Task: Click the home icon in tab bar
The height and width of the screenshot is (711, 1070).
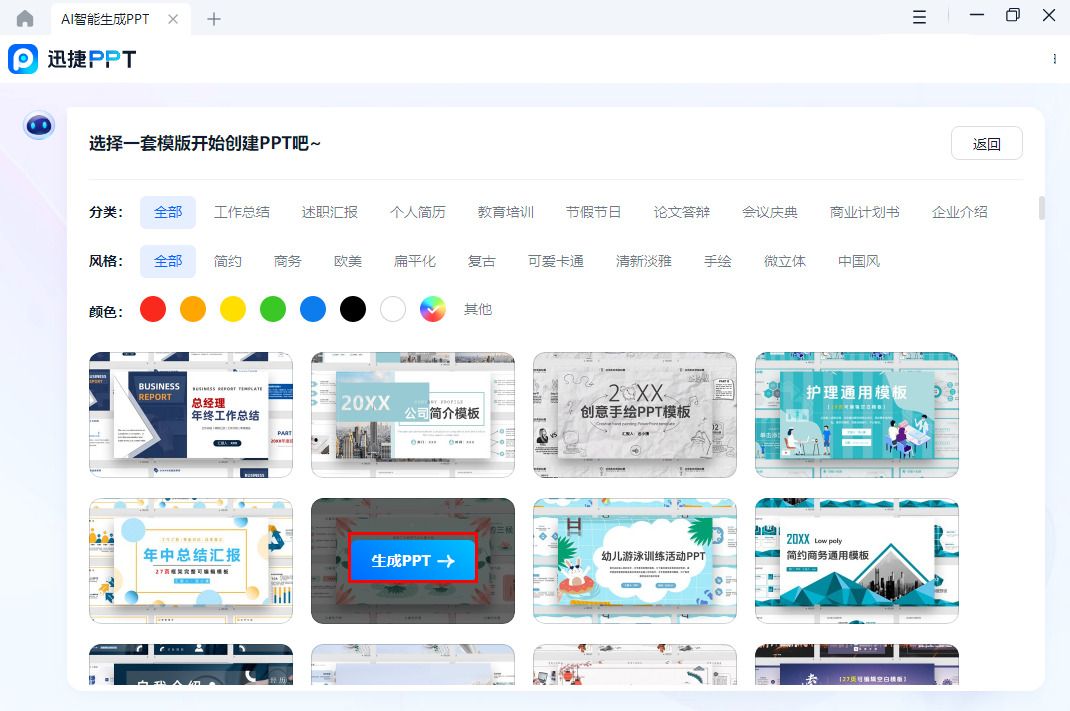Action: 25,18
